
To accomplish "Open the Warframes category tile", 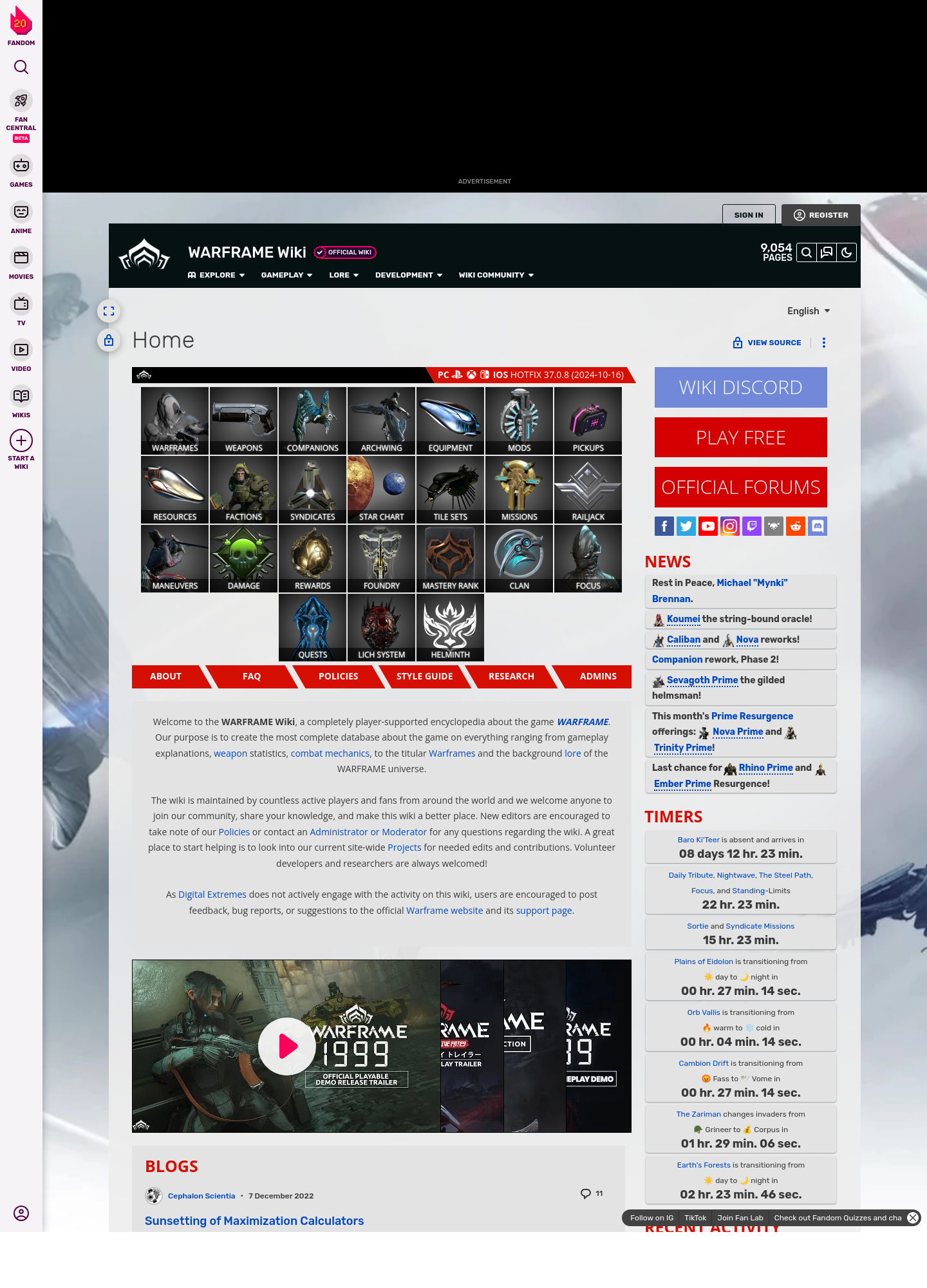I will pos(175,421).
